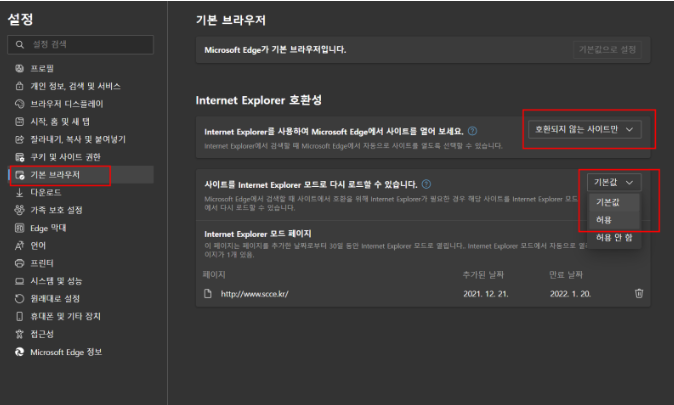The image size is (674, 405).
Task: Open 시스템 및 성능 settings
Action: click(56, 281)
